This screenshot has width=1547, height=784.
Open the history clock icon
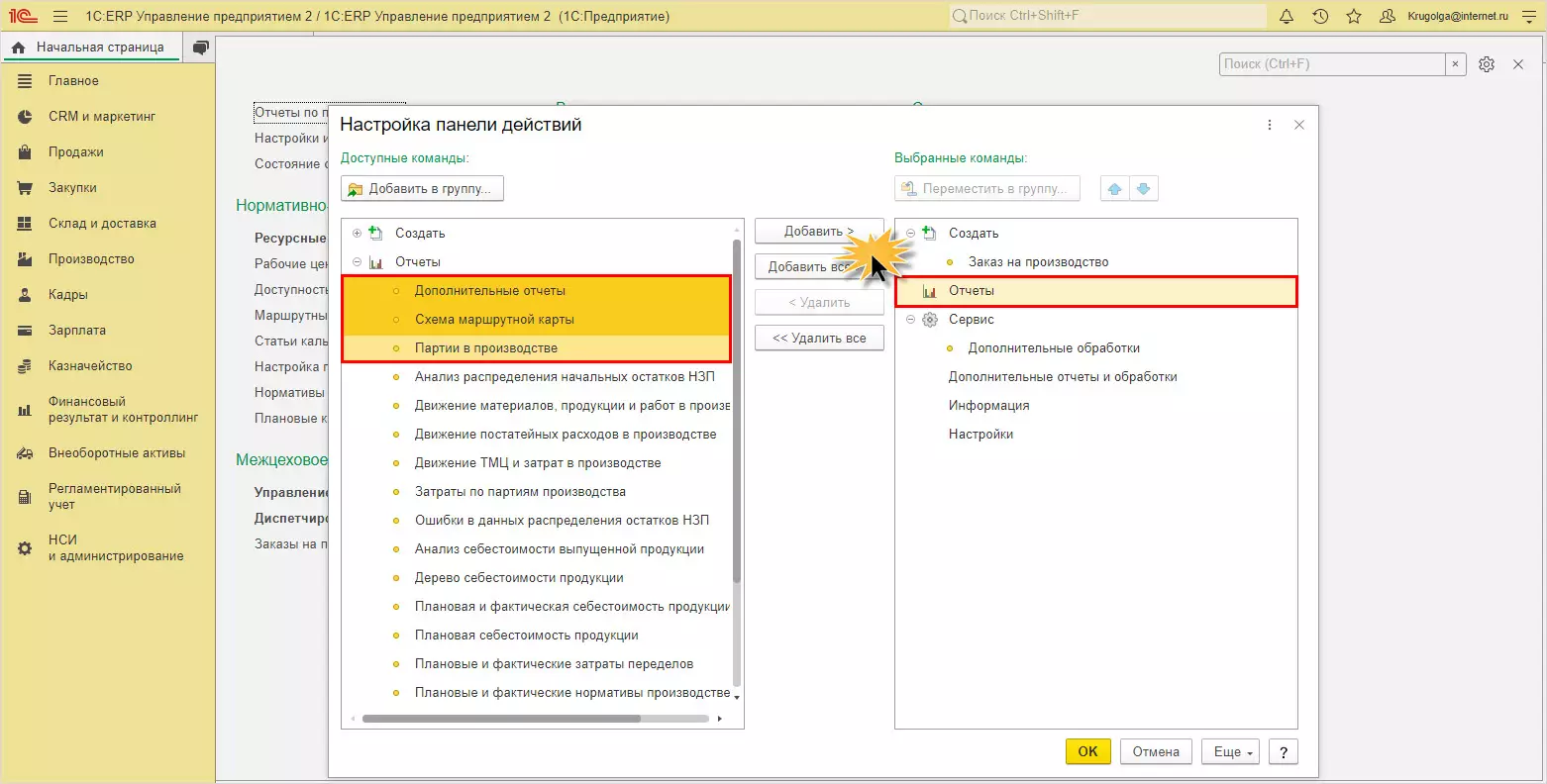1320,17
